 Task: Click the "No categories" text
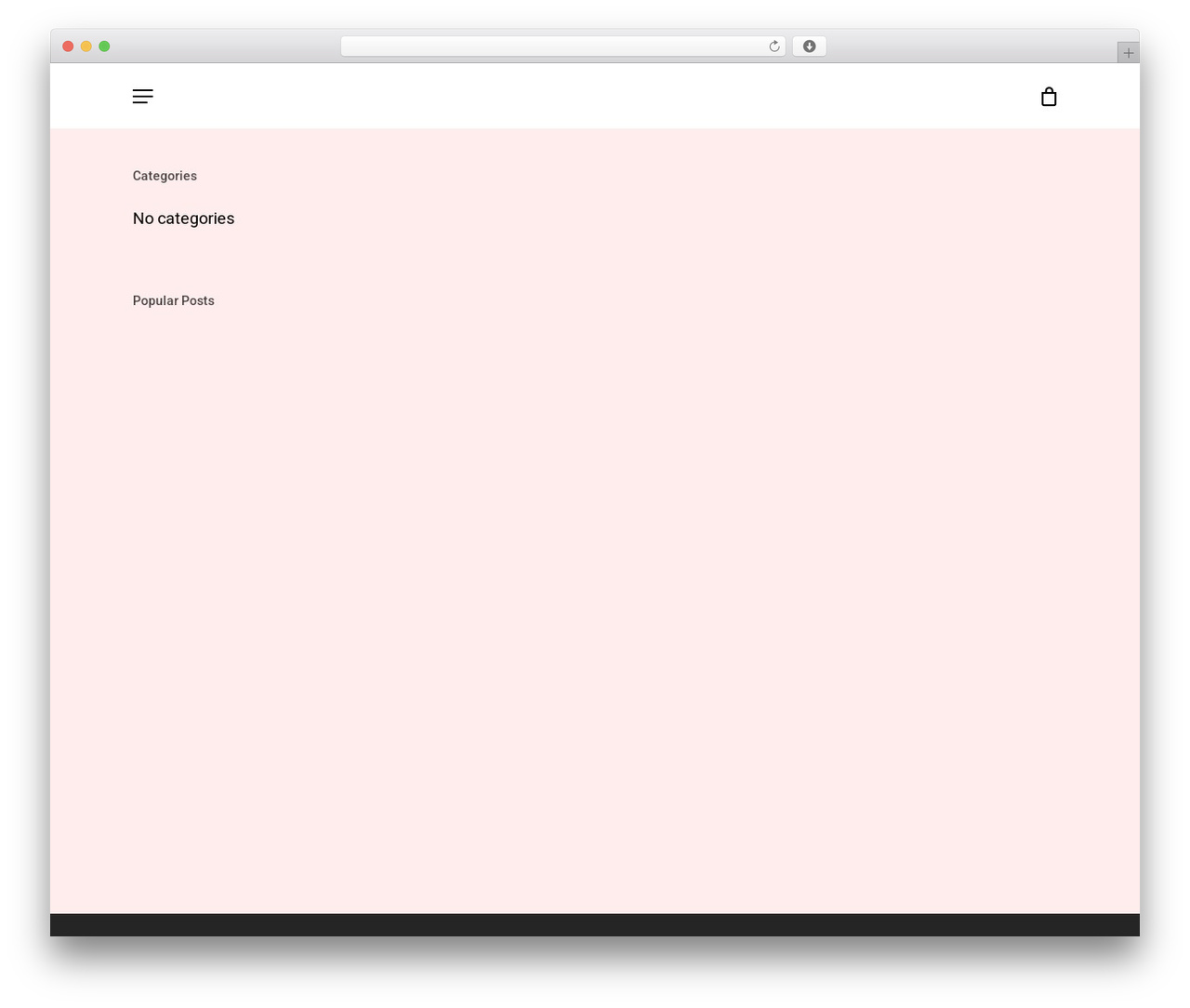183,219
